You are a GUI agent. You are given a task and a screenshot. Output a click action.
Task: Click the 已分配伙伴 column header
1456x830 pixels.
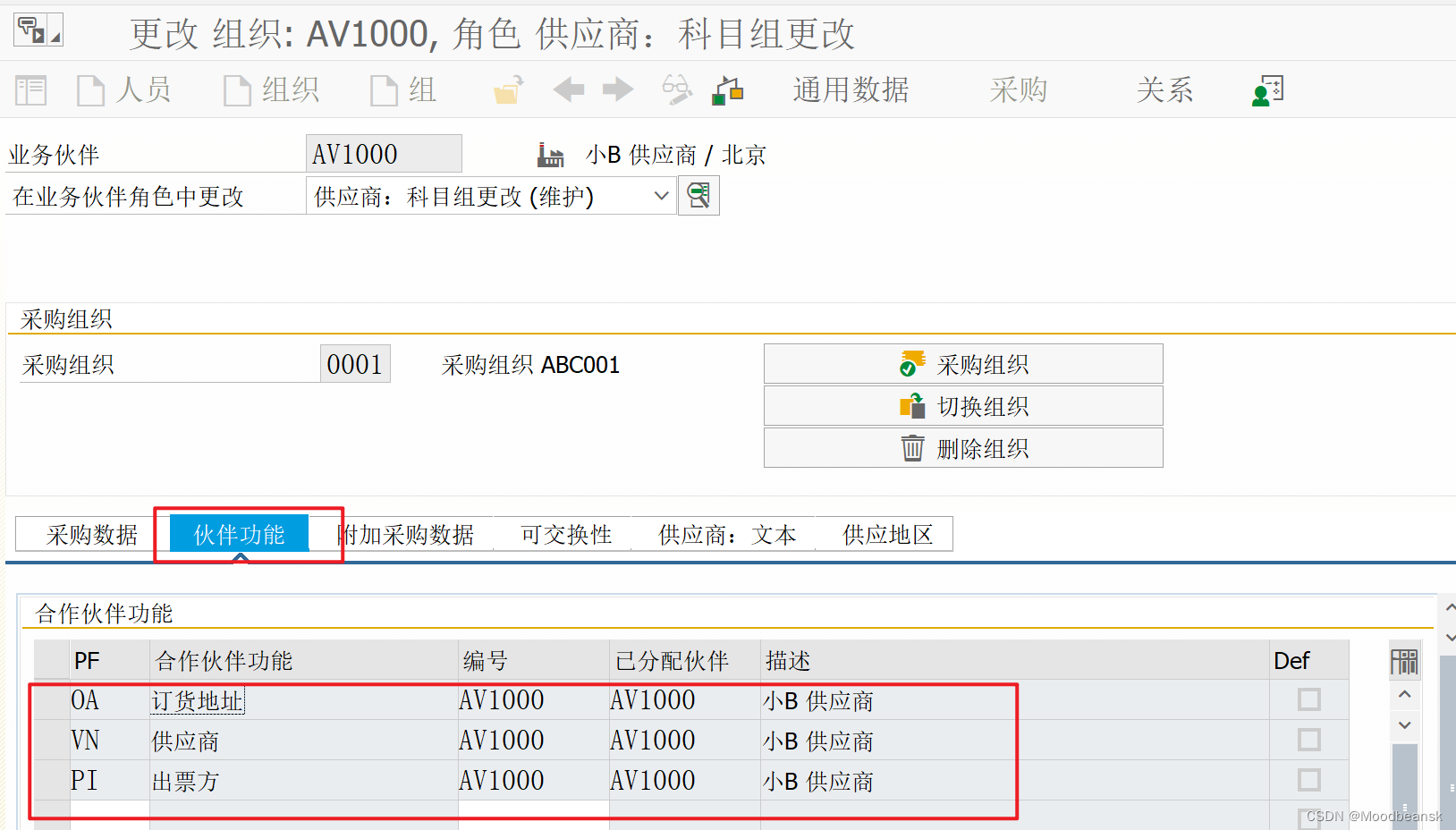[x=685, y=661]
